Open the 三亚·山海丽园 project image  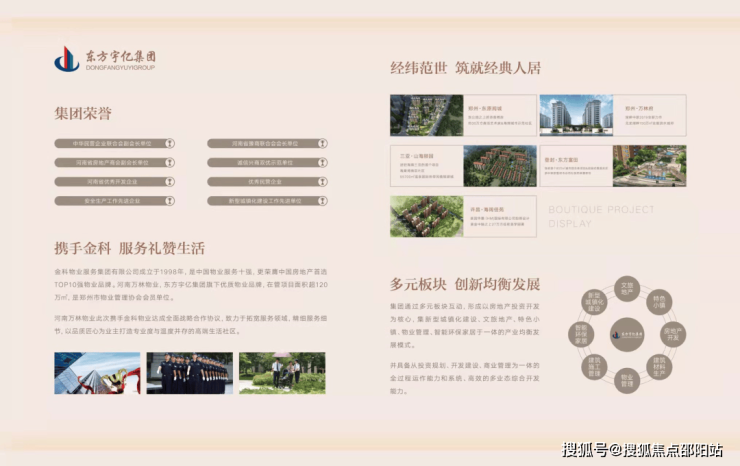click(x=500, y=166)
